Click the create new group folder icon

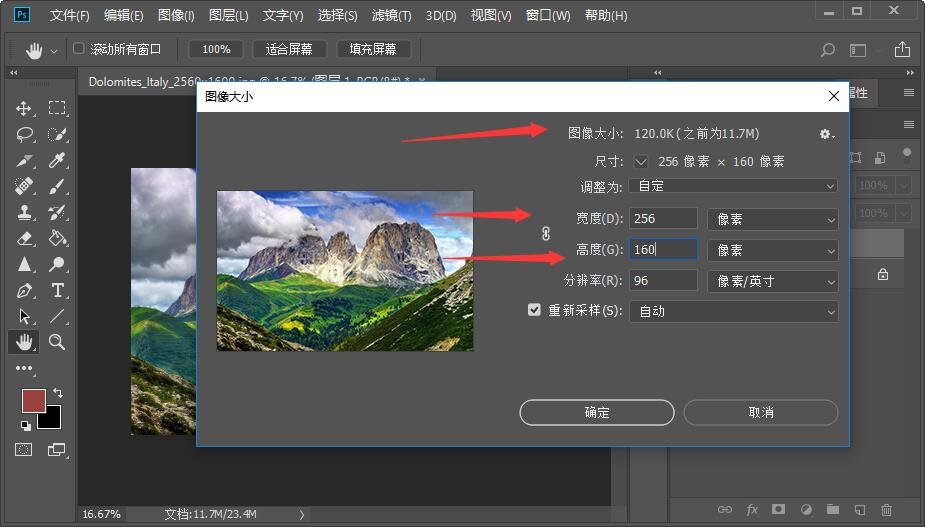pos(832,509)
